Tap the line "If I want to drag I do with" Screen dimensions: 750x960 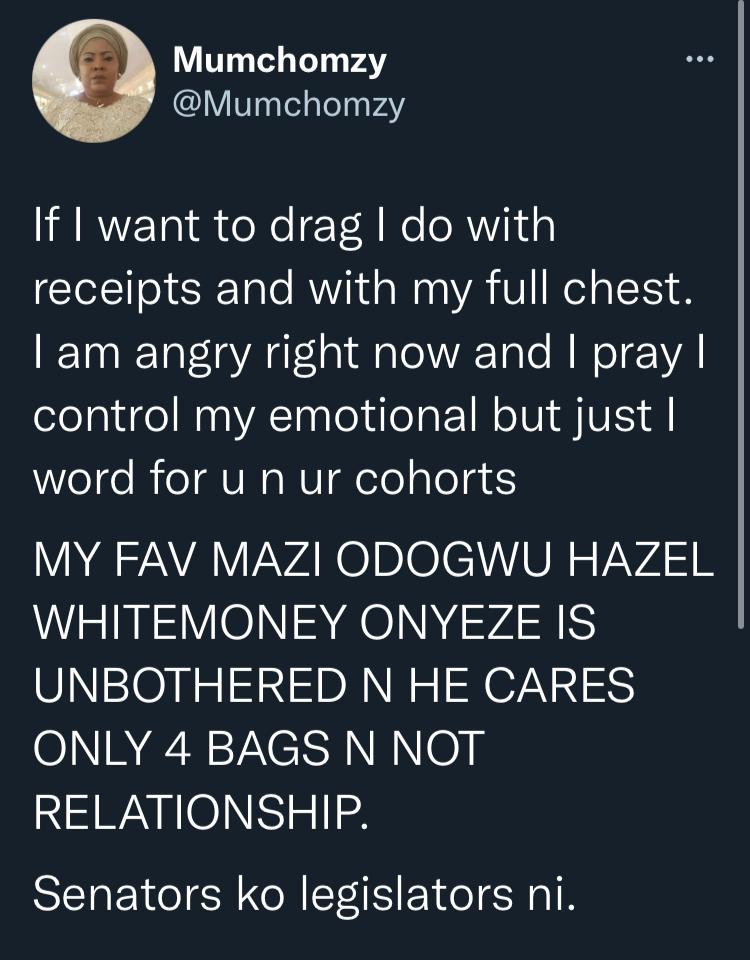click(x=294, y=226)
